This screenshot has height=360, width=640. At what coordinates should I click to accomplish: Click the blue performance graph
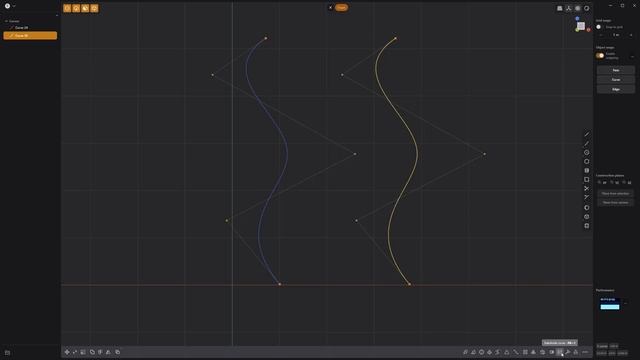(x=610, y=304)
